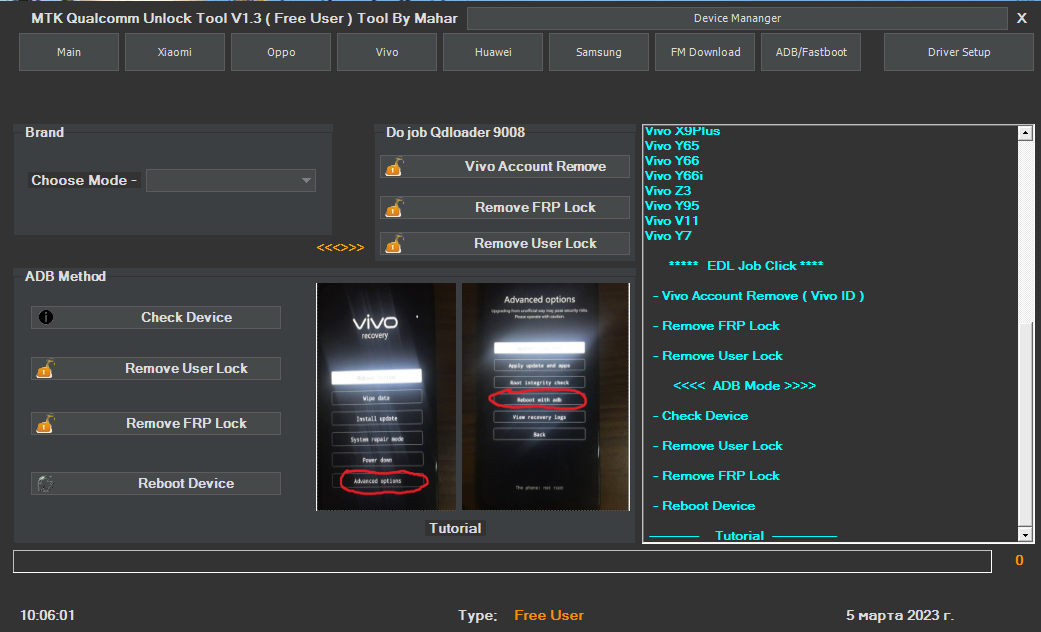Click the Reboot Device line in log

tap(704, 506)
